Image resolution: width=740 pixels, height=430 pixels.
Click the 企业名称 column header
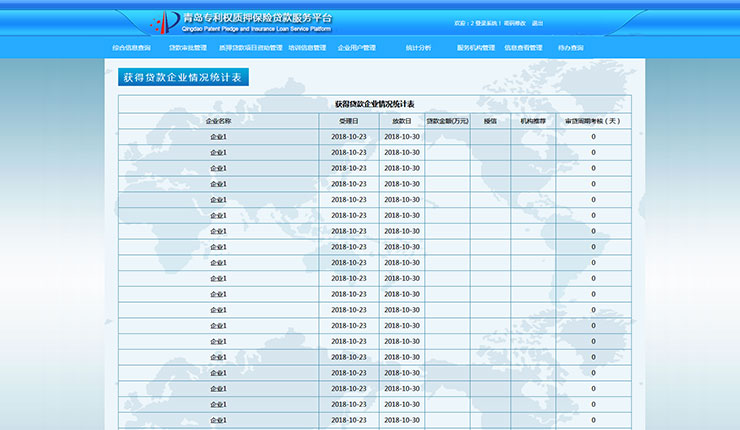(218, 121)
